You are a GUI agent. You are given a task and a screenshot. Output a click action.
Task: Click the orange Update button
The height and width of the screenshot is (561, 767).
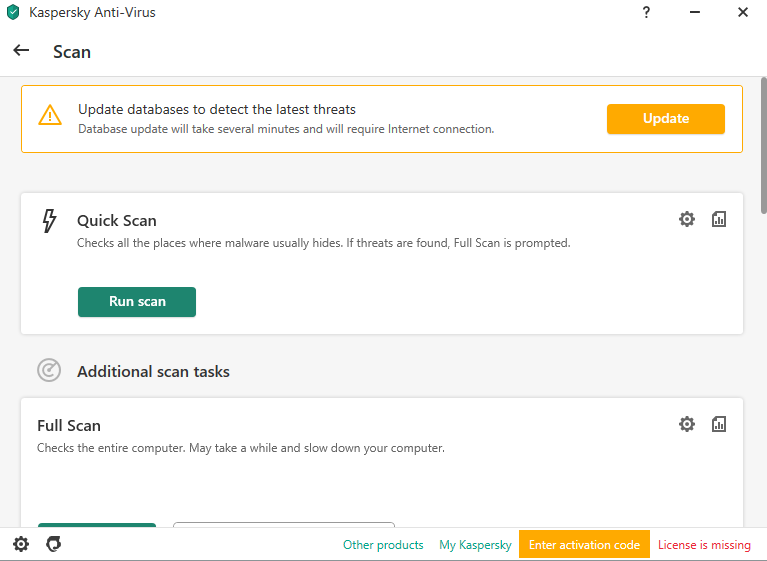[x=666, y=119]
